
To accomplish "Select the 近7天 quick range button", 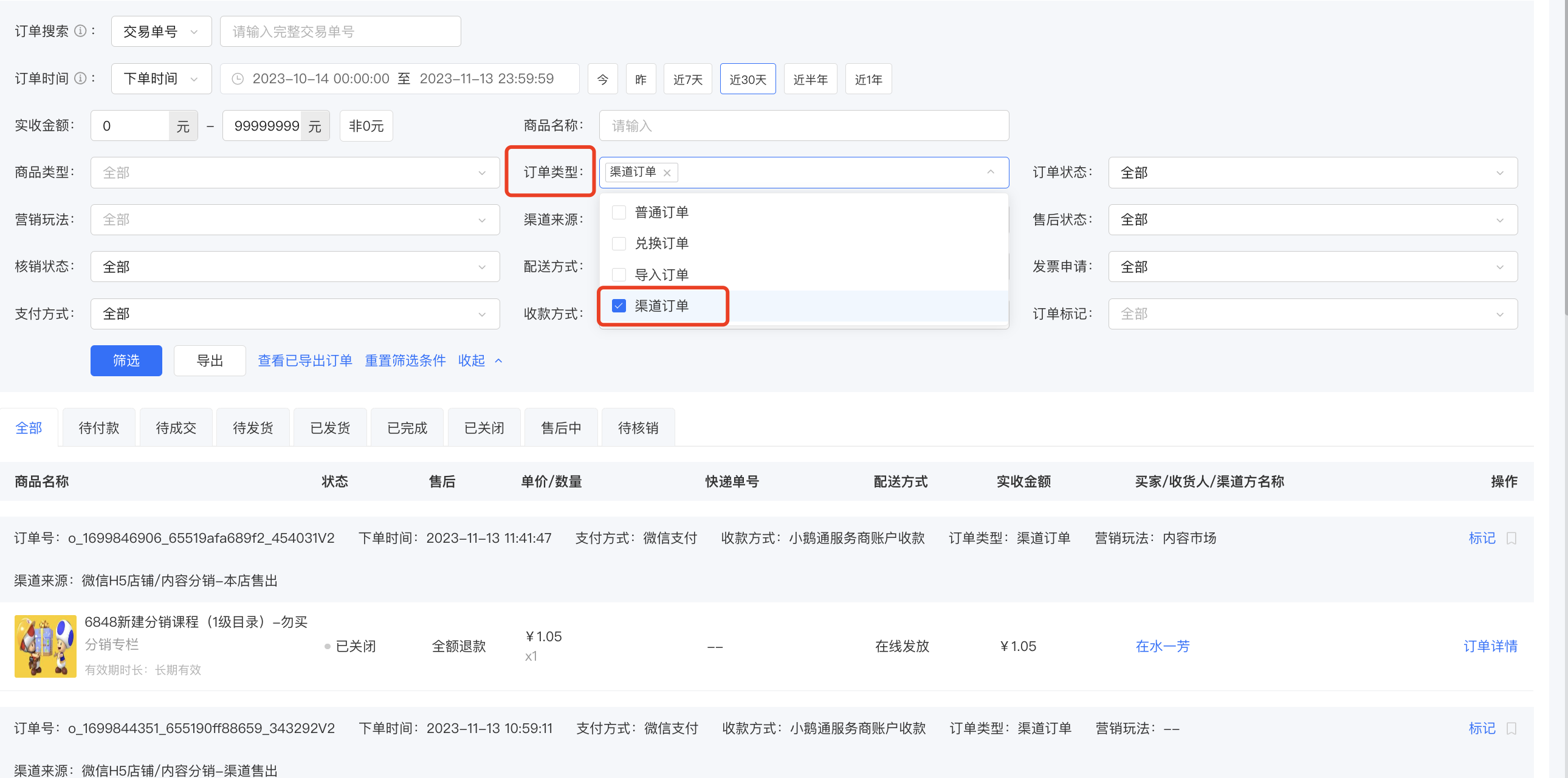I will (x=688, y=79).
